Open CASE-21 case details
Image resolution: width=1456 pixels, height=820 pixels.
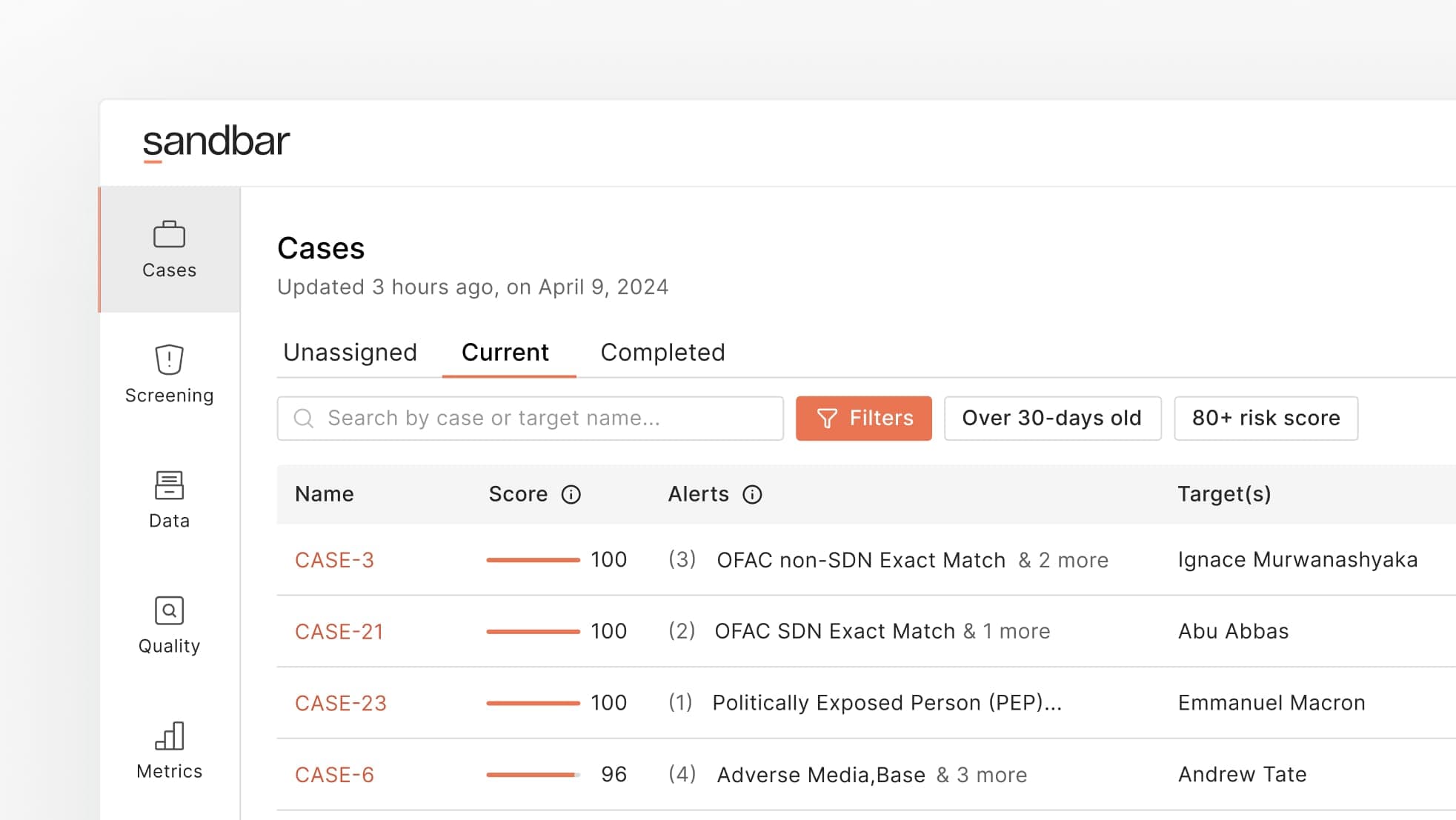tap(341, 631)
